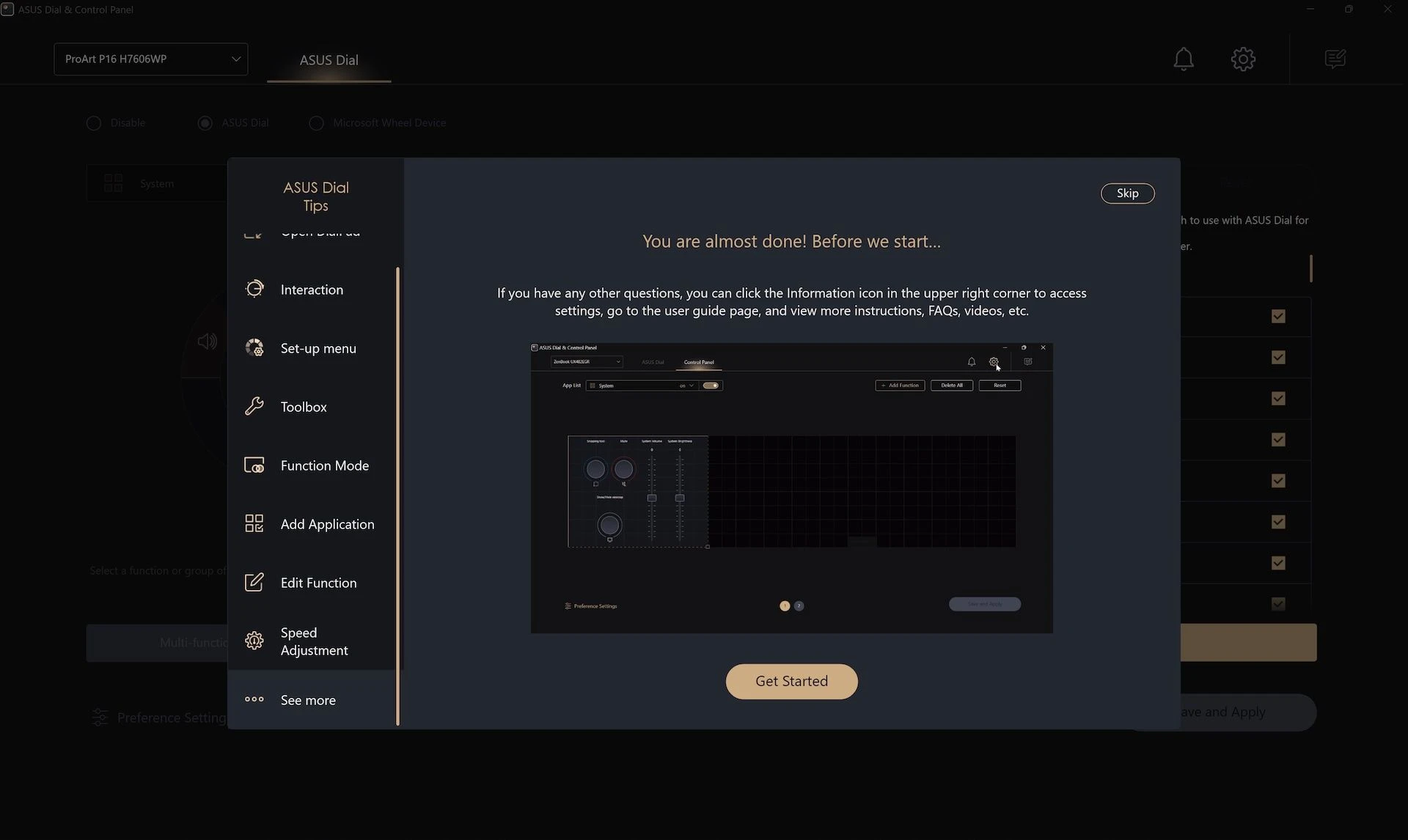
Task: Click the Toolbox wrench icon
Action: pyautogui.click(x=254, y=406)
